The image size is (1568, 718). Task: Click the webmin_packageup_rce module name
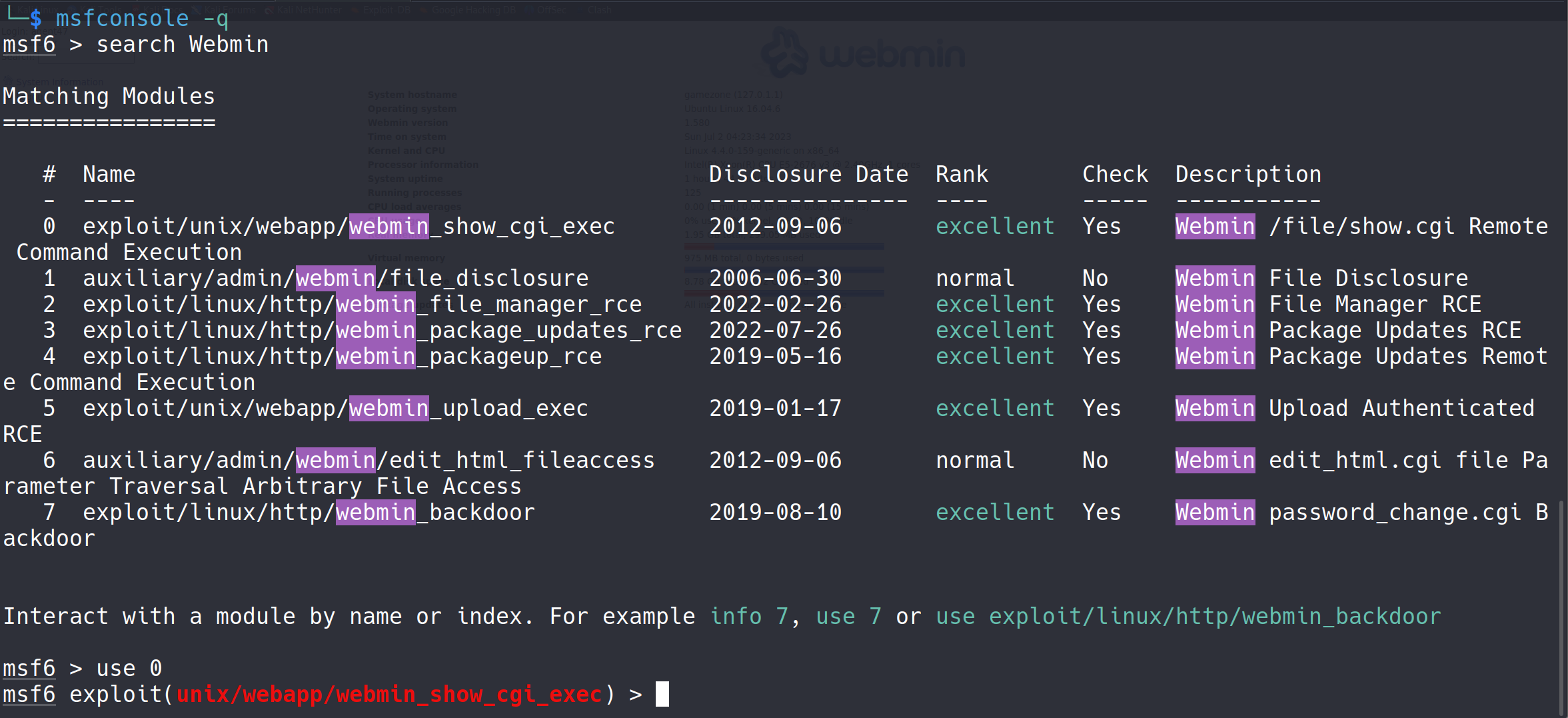click(342, 357)
